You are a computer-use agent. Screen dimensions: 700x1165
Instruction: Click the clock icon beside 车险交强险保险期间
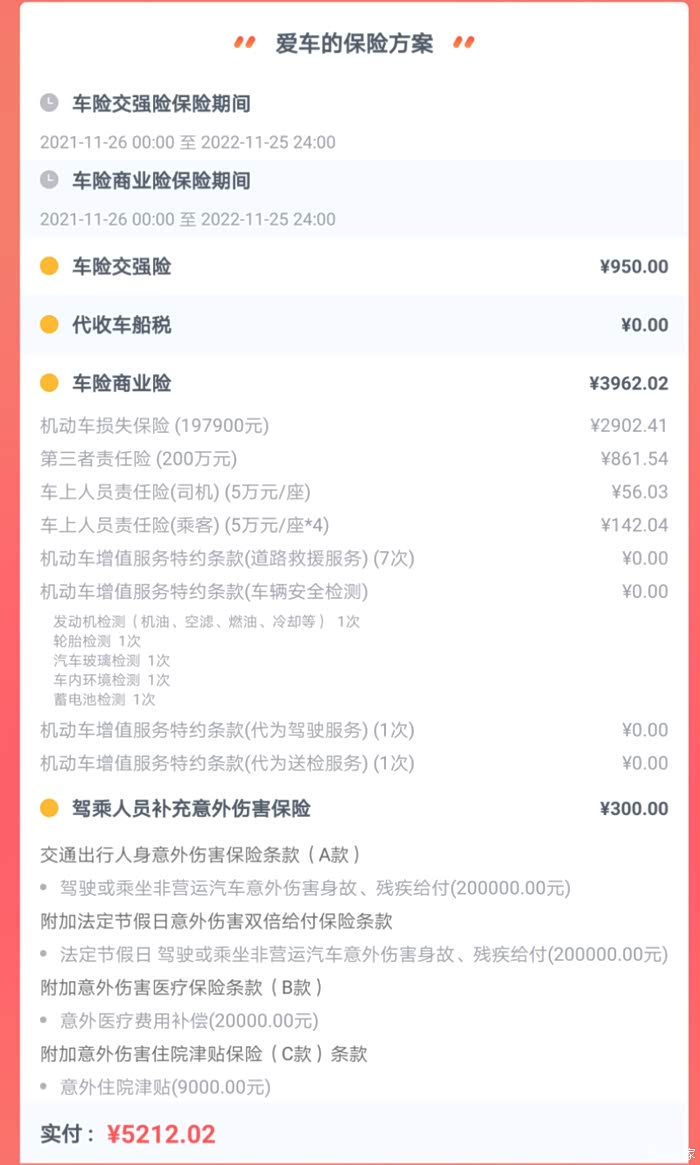49,102
